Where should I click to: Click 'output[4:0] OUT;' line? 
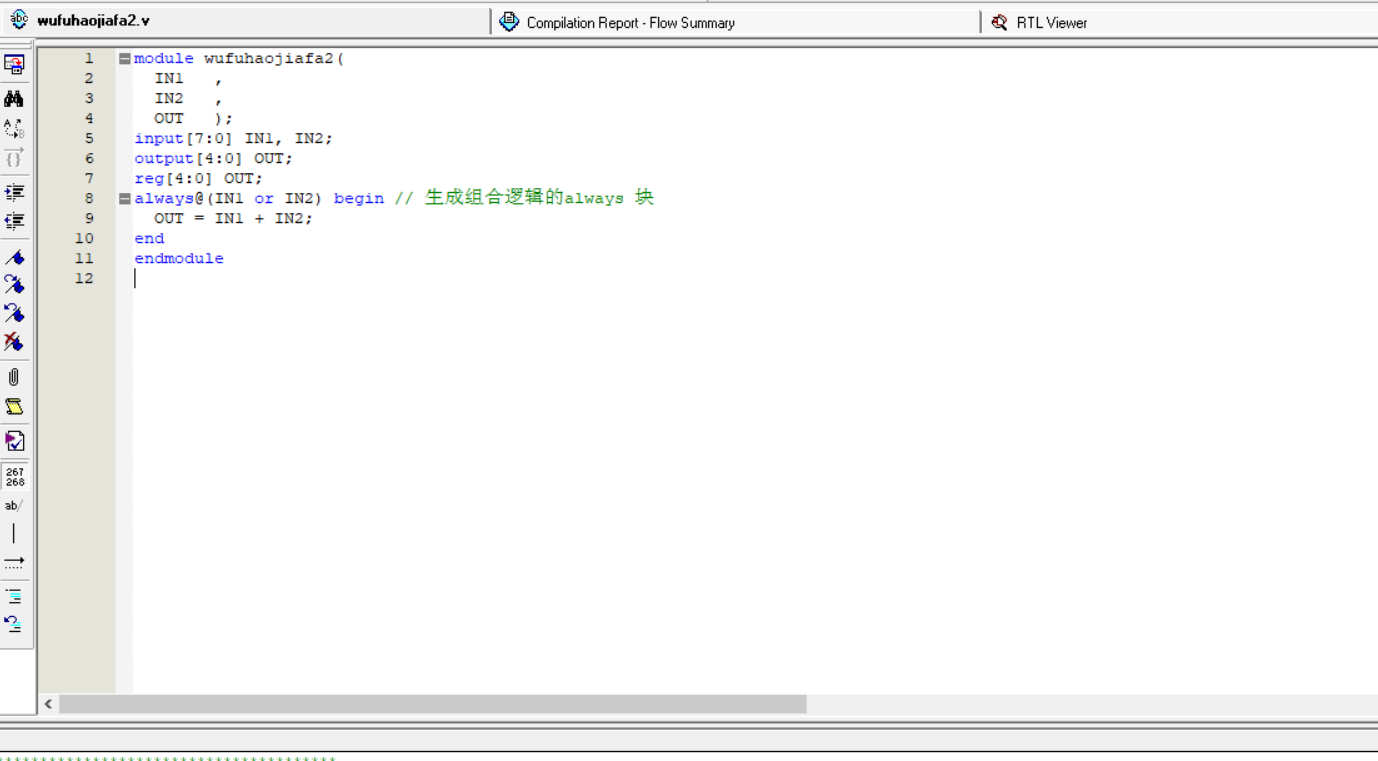(214, 158)
